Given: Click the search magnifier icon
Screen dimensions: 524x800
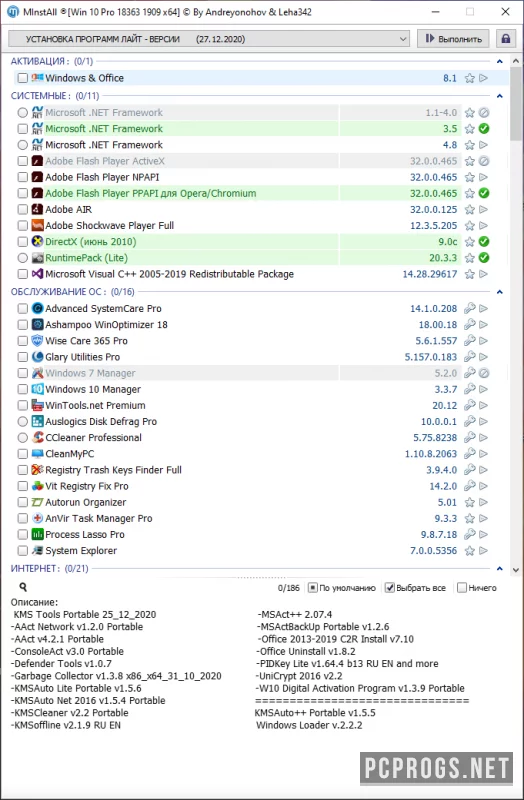Looking at the screenshot, I should pos(23,587).
